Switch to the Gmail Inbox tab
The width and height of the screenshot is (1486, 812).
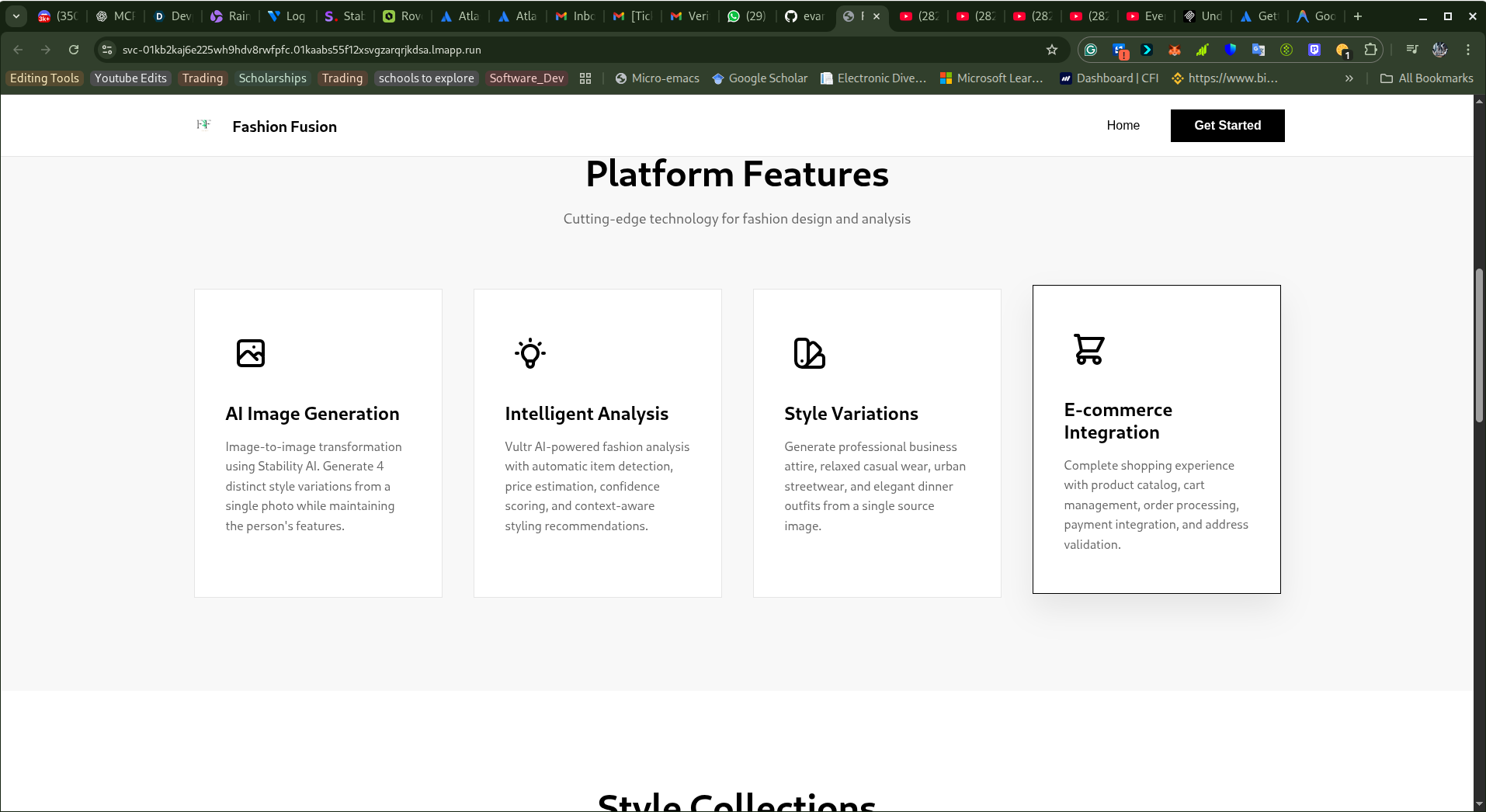(x=575, y=16)
